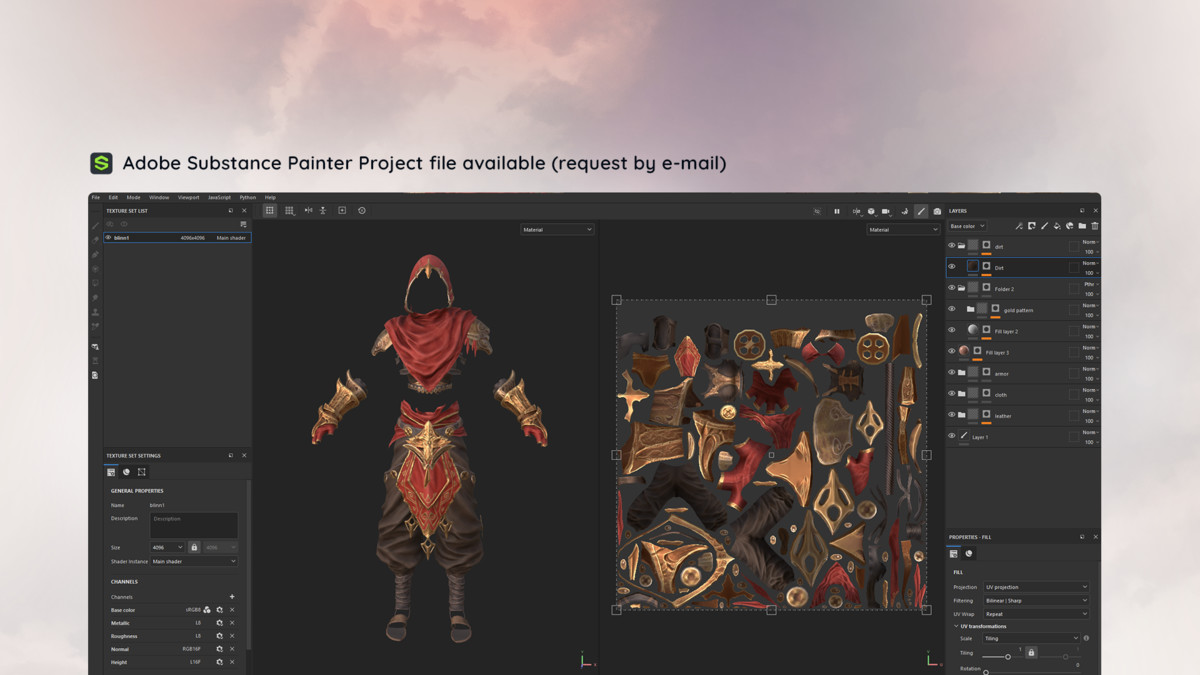Open the File menu
The image size is (1200, 675).
pos(96,197)
